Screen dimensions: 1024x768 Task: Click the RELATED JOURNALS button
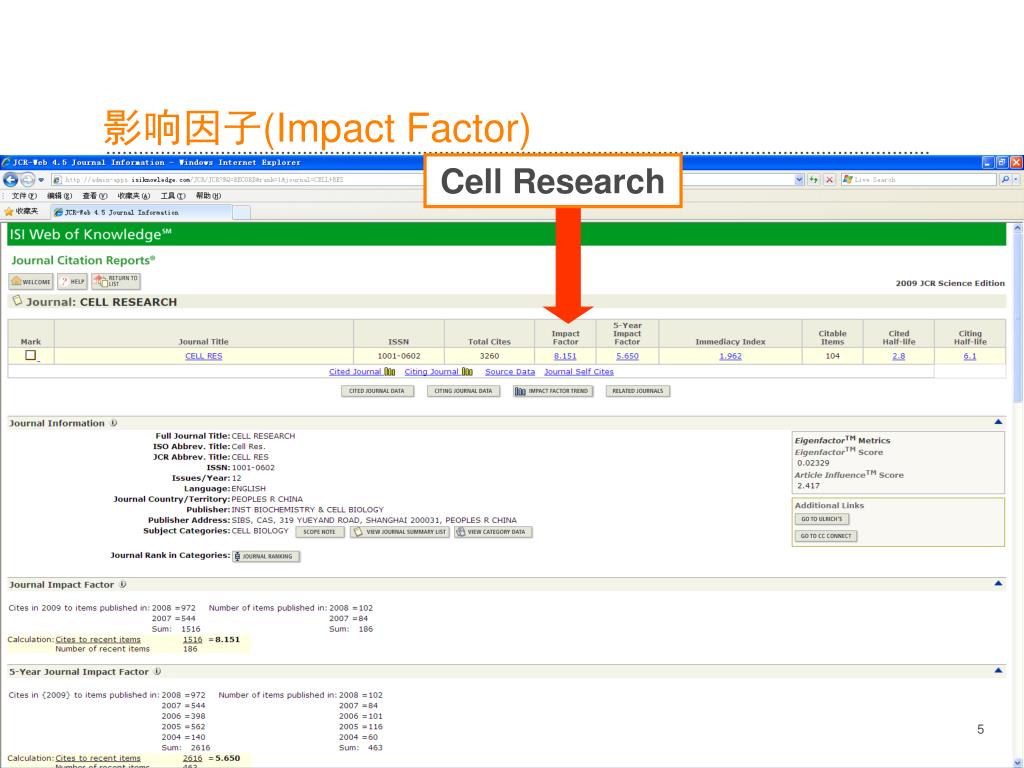pos(637,391)
